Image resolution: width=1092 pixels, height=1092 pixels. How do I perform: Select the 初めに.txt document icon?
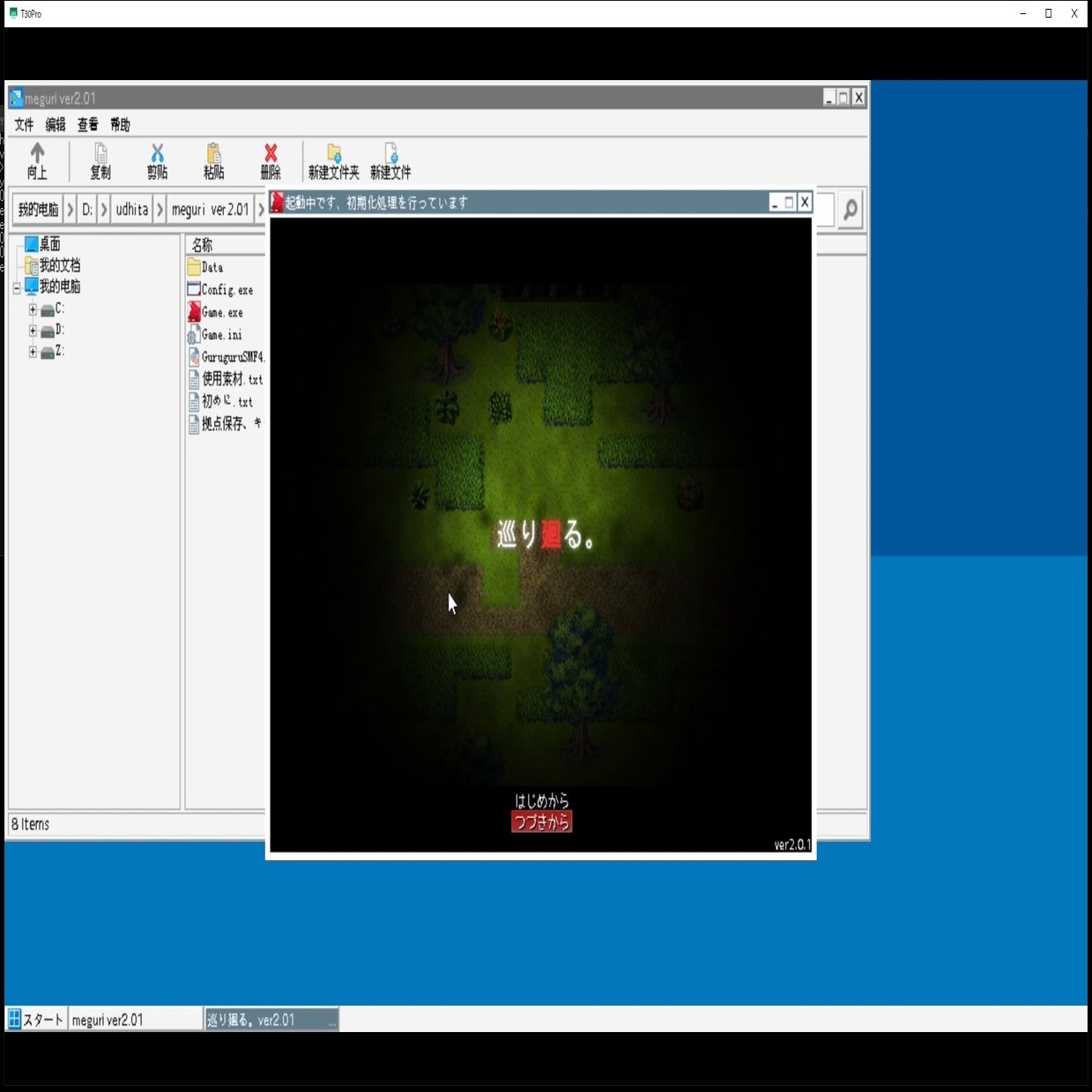tap(194, 402)
